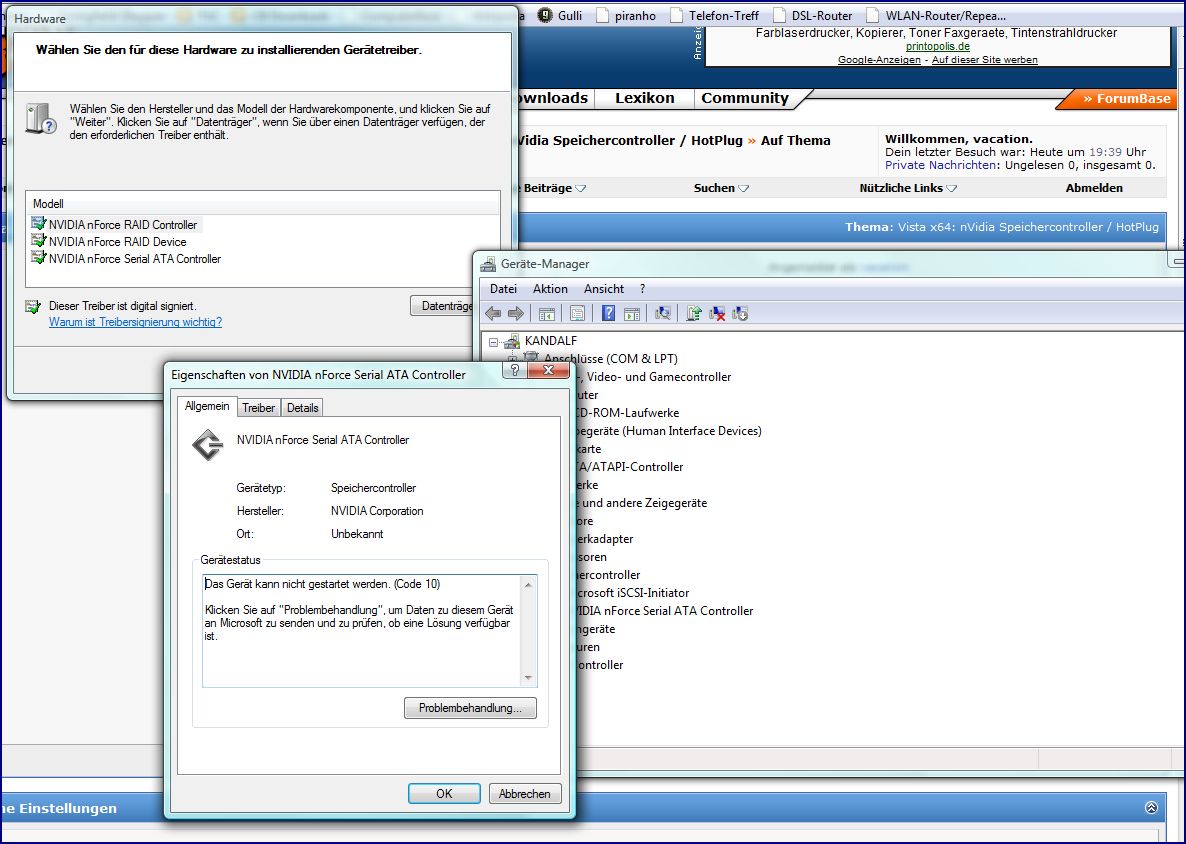
Task: Click OK in the Eigenschaften dialog
Action: pos(444,793)
